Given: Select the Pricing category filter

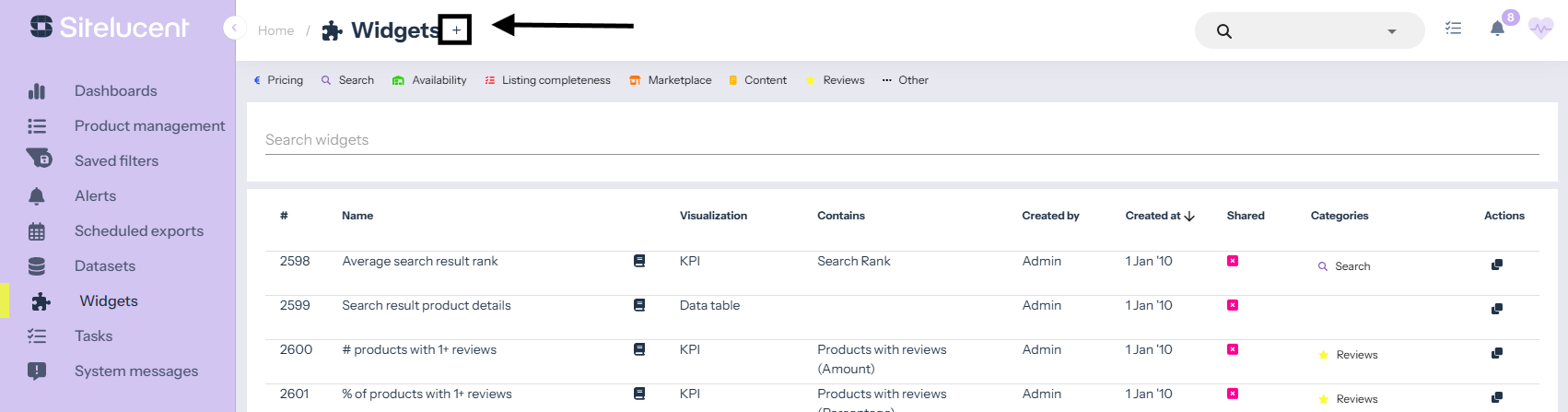Looking at the screenshot, I should [x=278, y=80].
